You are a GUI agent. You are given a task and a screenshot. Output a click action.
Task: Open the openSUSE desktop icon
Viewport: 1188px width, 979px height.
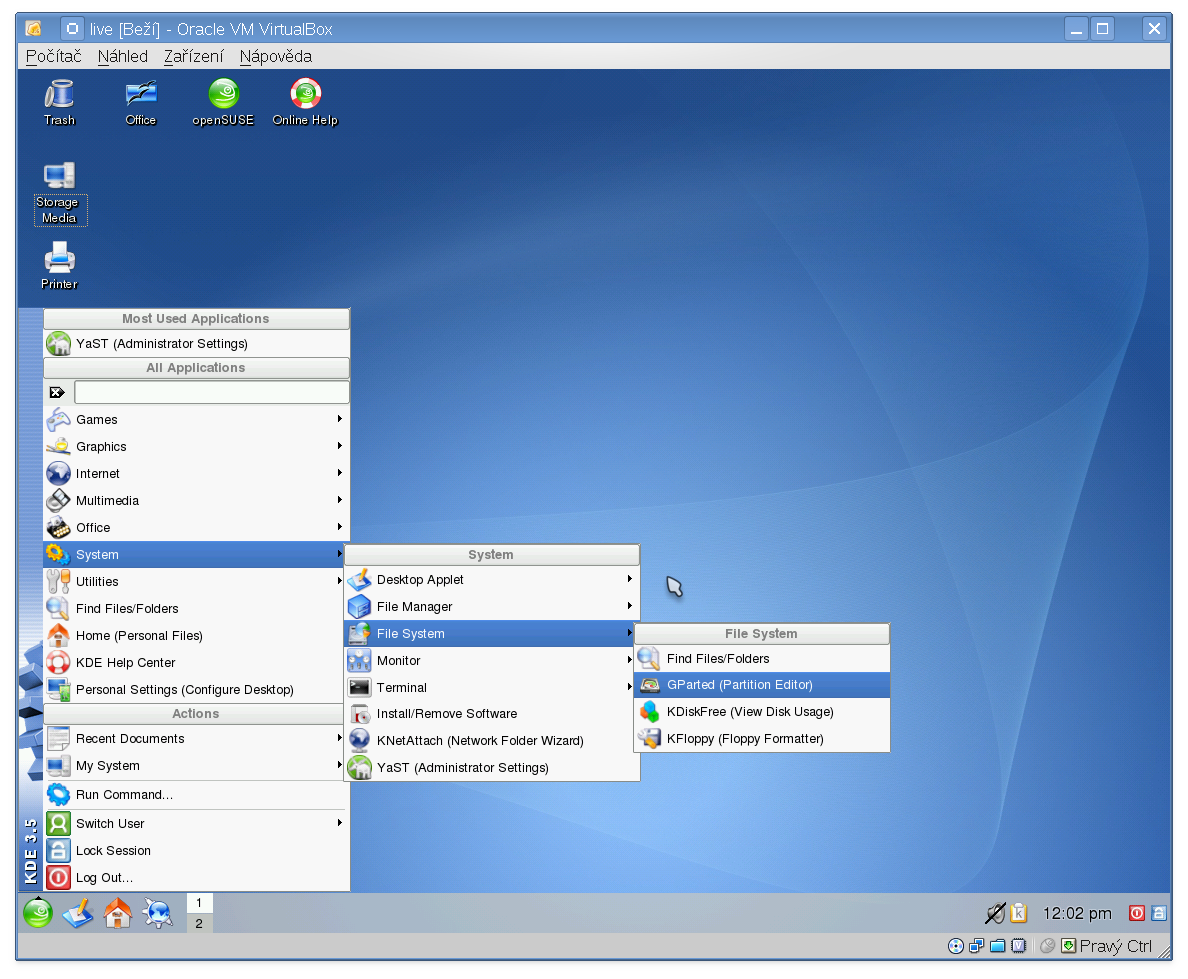tap(223, 96)
